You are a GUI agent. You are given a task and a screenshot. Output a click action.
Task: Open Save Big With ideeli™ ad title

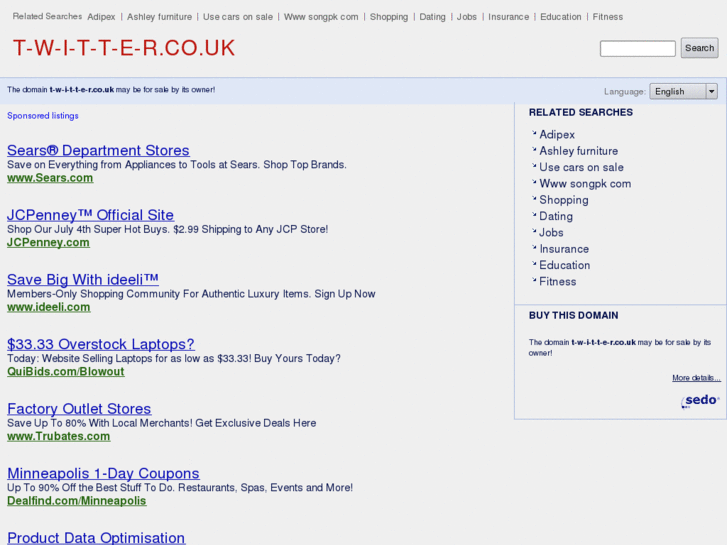[83, 279]
